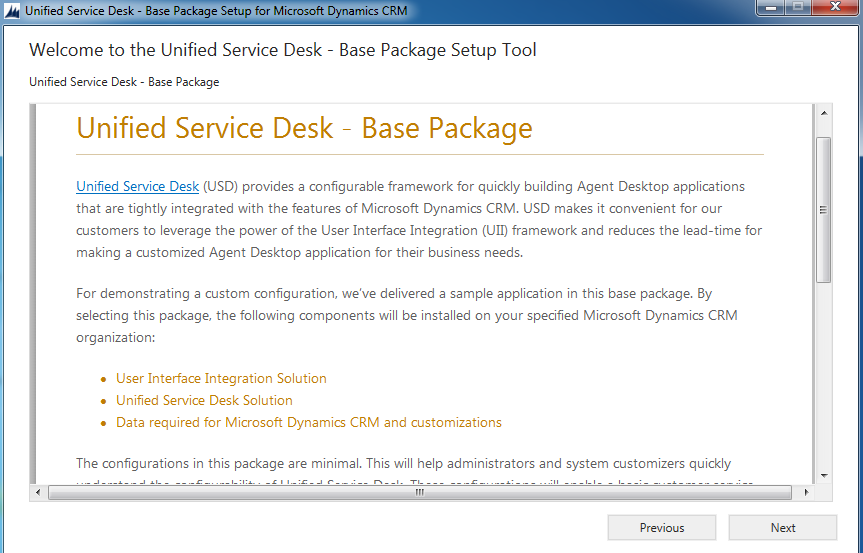Screen dimensions: 863x553
Task: Click the User Interface Integration Solution bullet
Action: coord(221,378)
